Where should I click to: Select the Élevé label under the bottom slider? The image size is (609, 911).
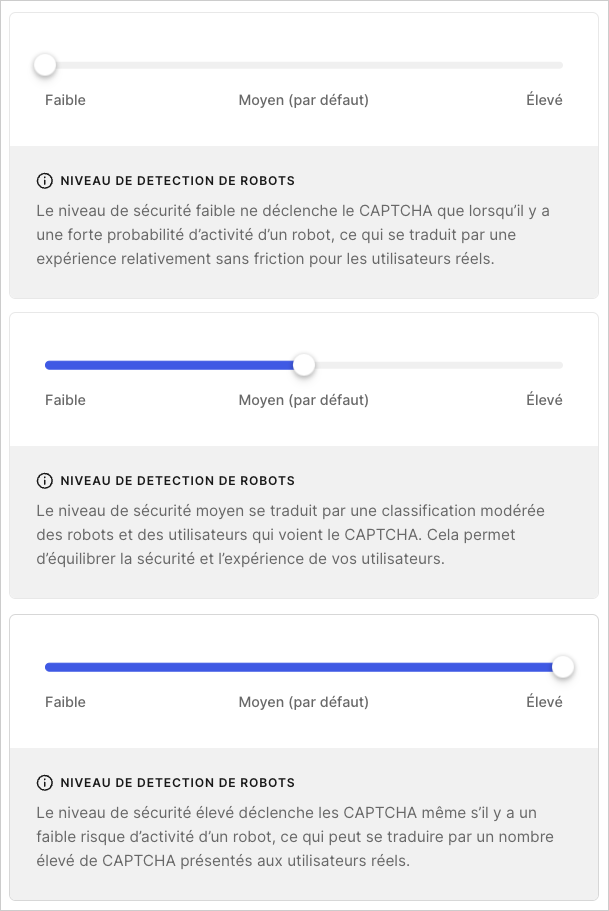[x=543, y=702]
